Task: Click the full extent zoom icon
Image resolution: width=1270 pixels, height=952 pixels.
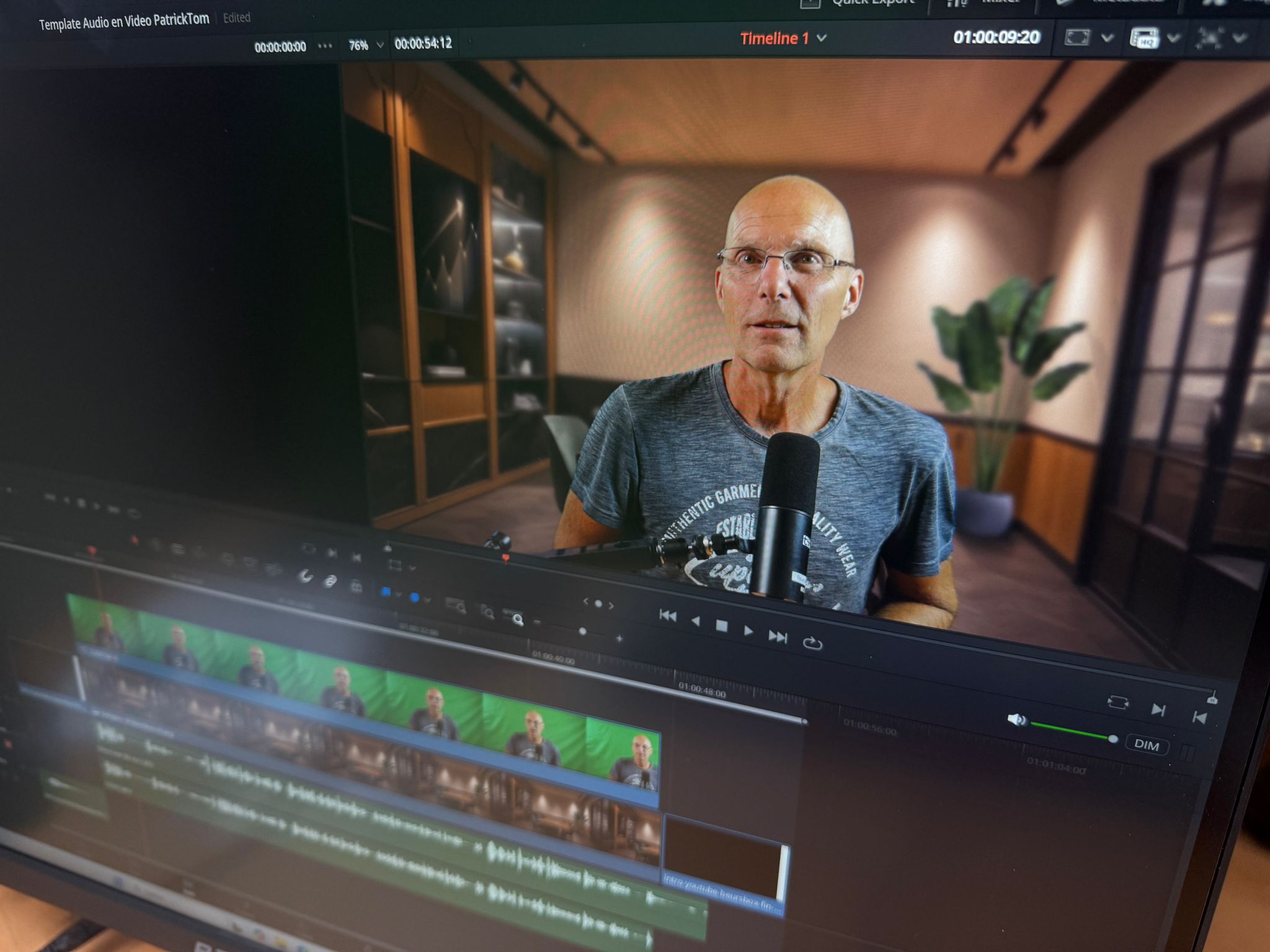Action: coord(456,607)
